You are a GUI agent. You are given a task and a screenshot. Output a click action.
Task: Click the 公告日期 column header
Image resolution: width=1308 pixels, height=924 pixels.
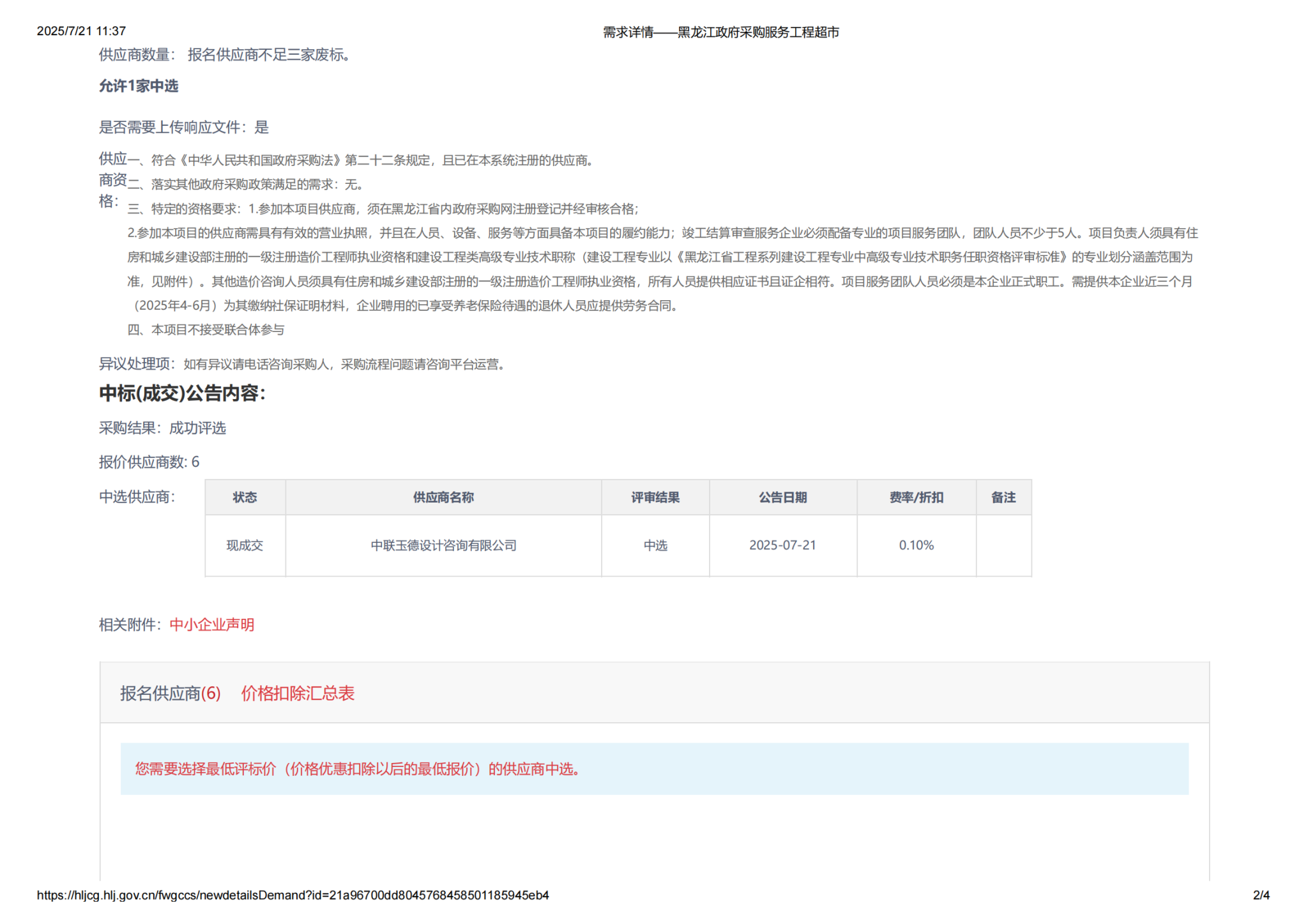tap(782, 497)
